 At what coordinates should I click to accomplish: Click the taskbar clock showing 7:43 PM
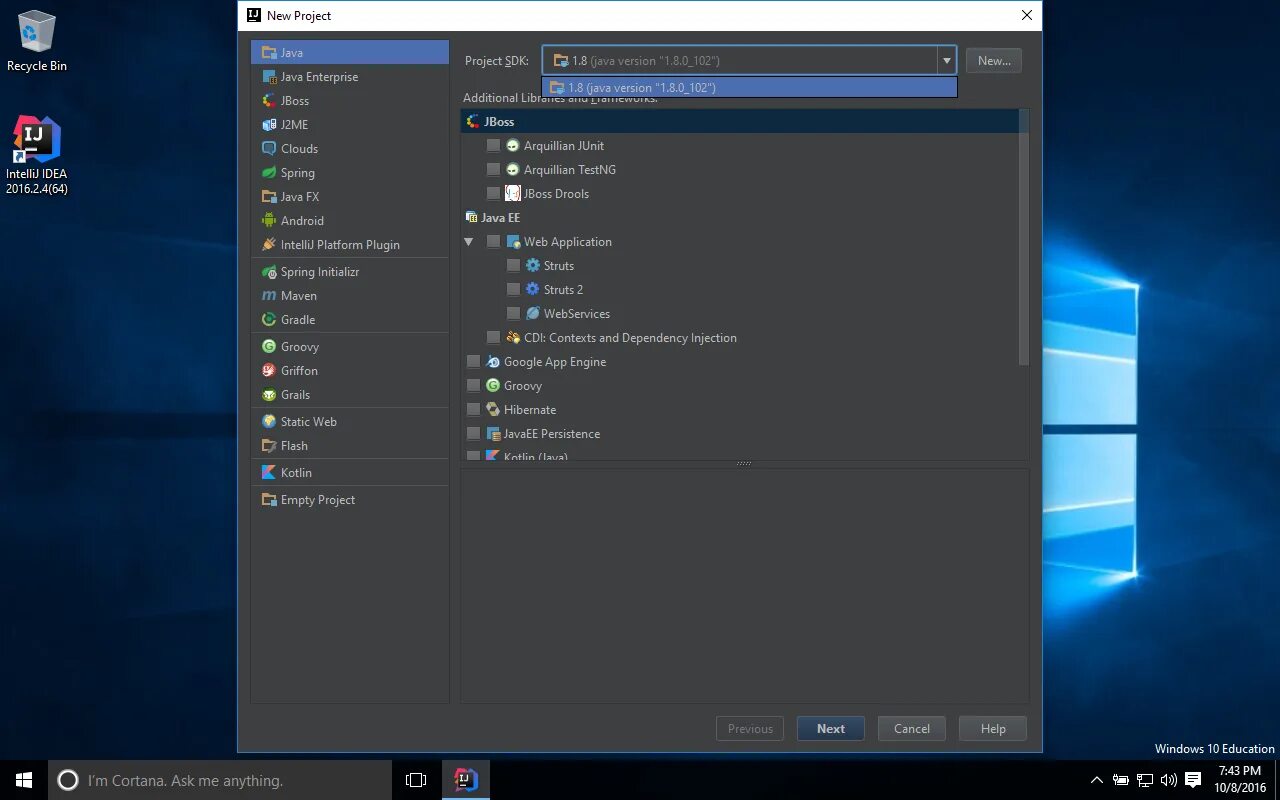(1240, 780)
